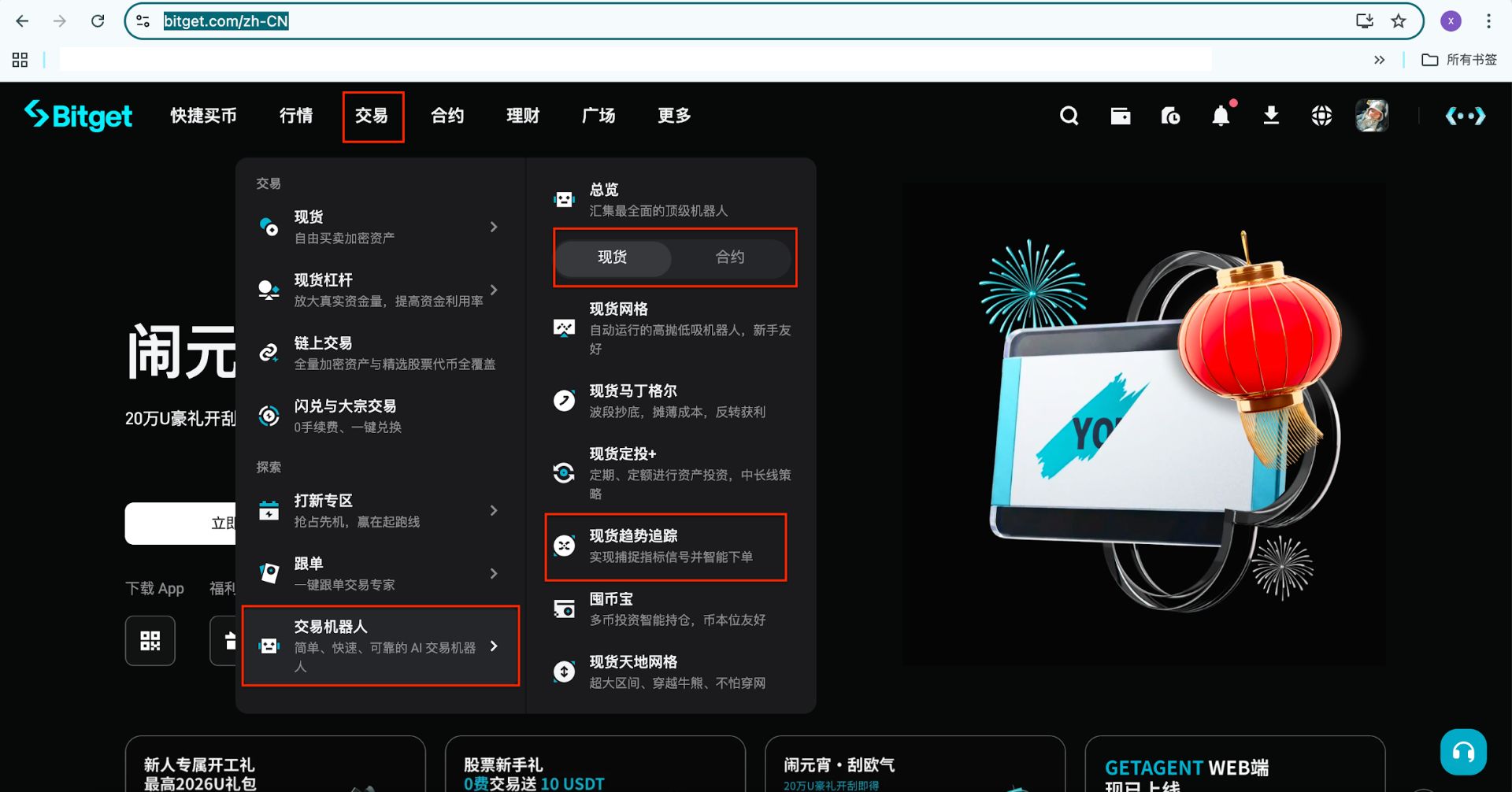Click the site information icon in address bar

click(x=143, y=21)
